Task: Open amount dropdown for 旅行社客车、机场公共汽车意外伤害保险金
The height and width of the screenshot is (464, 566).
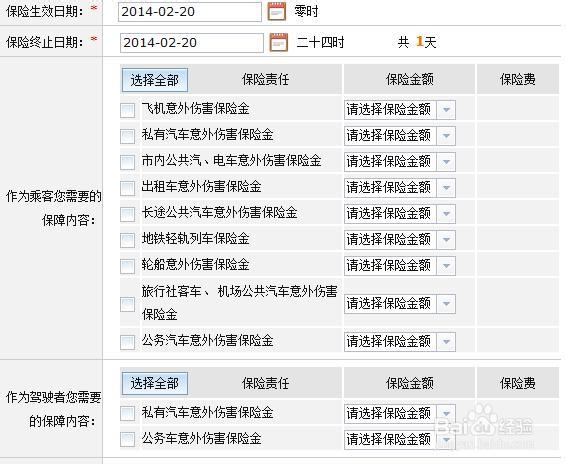Action: [x=400, y=304]
